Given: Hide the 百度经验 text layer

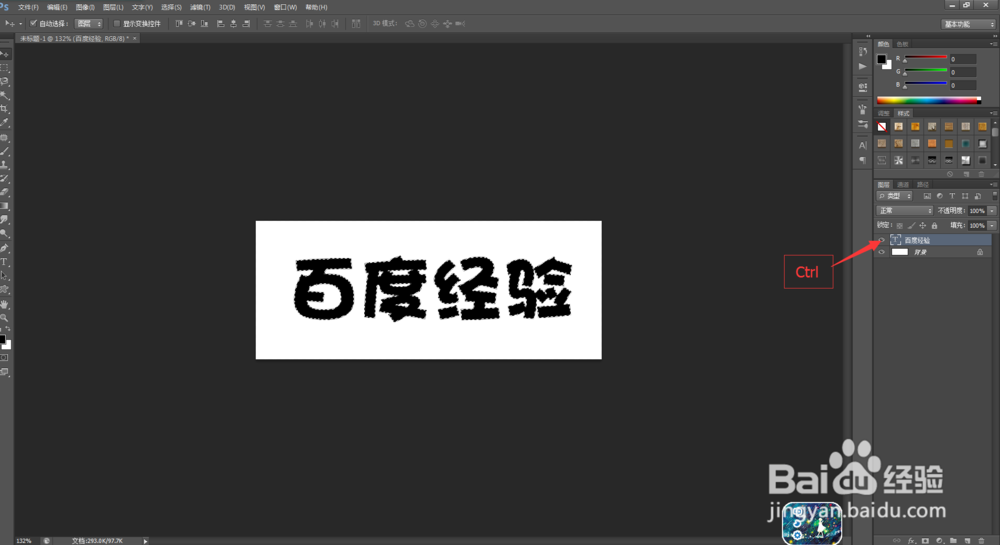Looking at the screenshot, I should (x=881, y=240).
